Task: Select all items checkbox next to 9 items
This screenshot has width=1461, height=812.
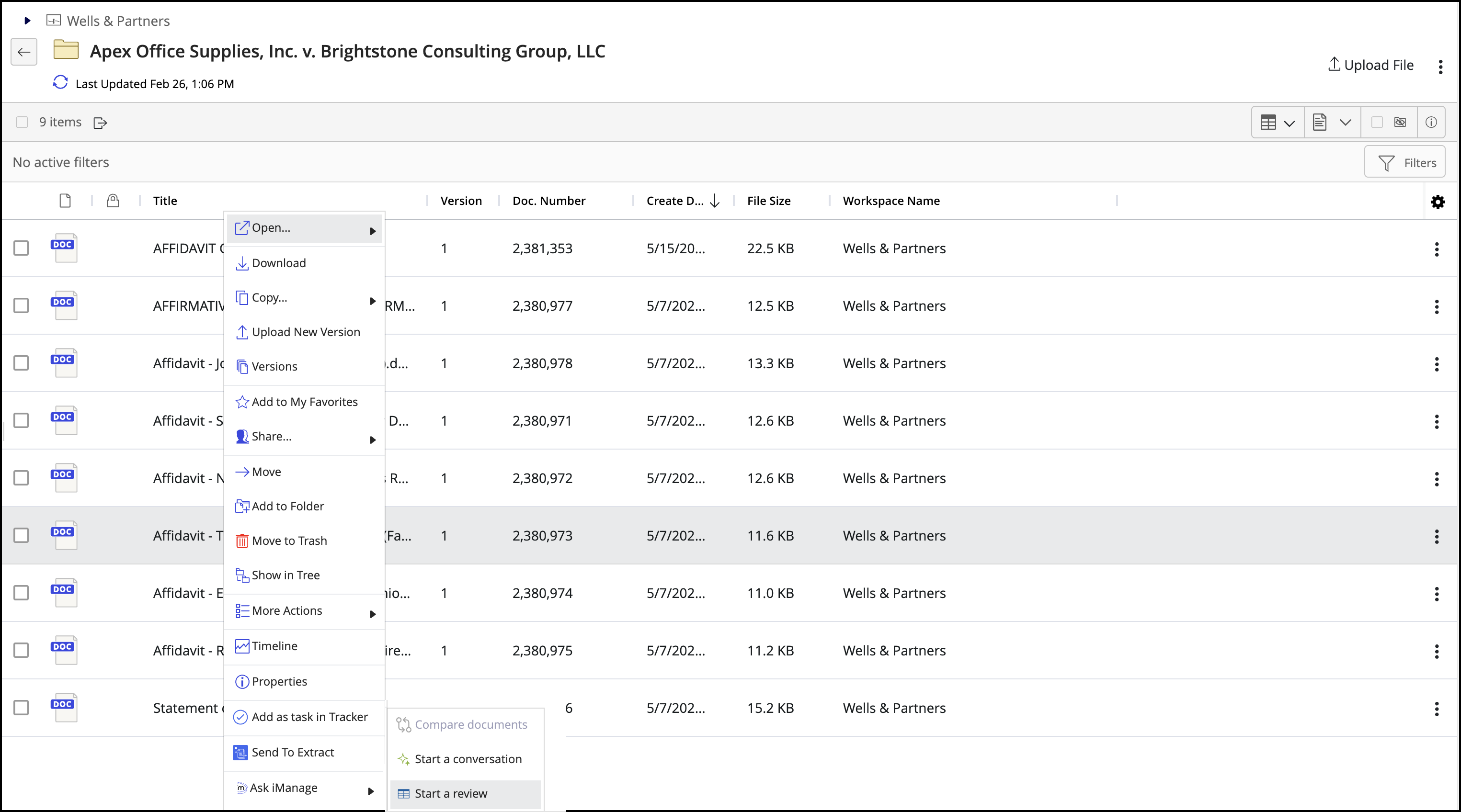Action: tap(22, 122)
